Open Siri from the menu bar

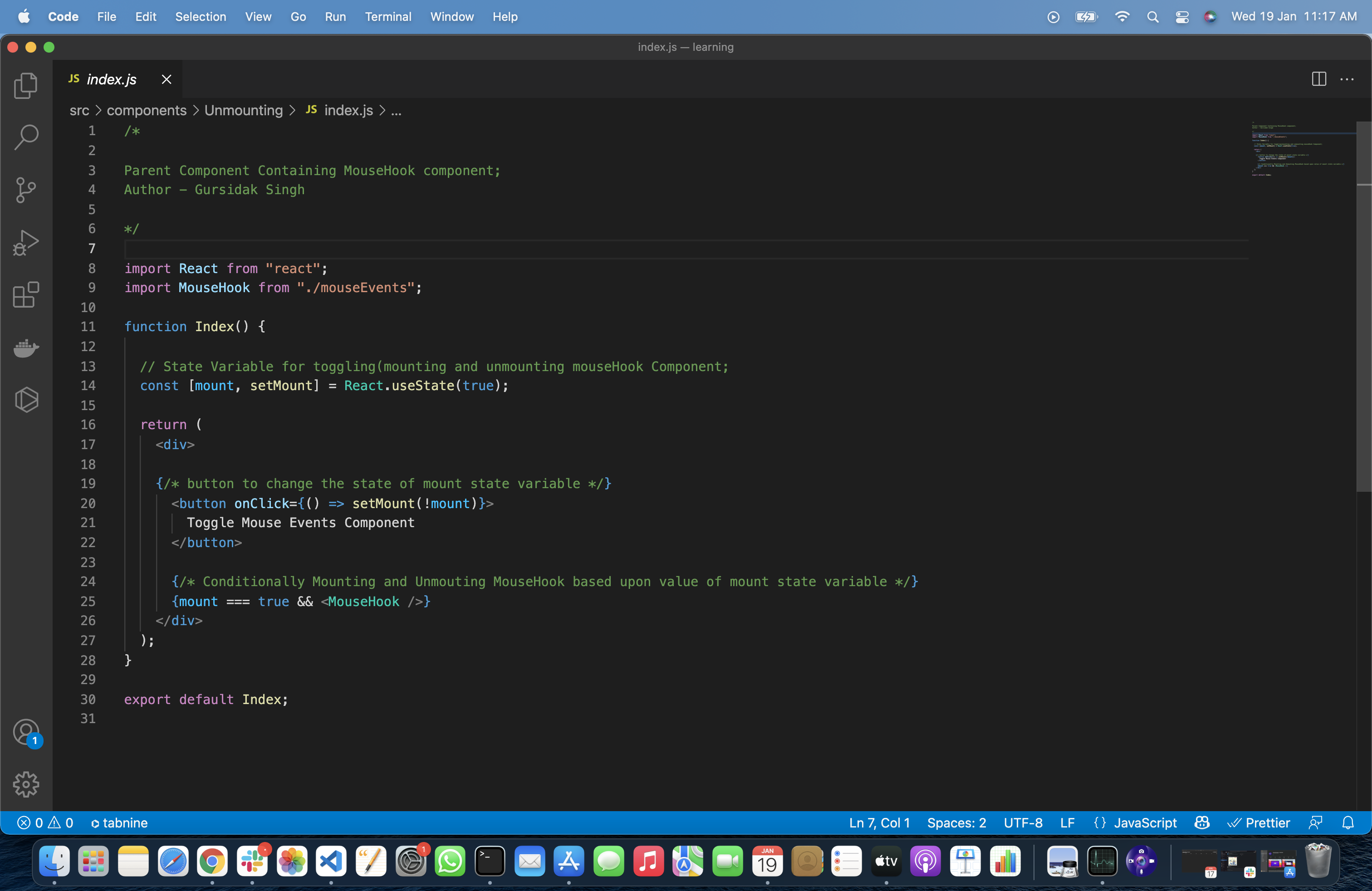1210,17
